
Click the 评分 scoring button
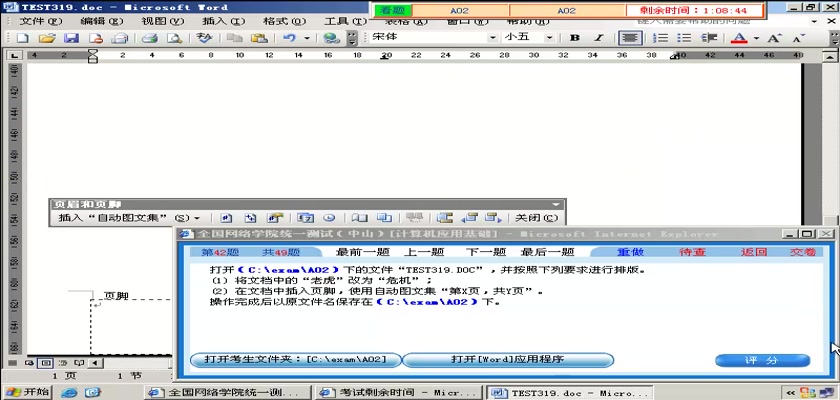[x=762, y=360]
